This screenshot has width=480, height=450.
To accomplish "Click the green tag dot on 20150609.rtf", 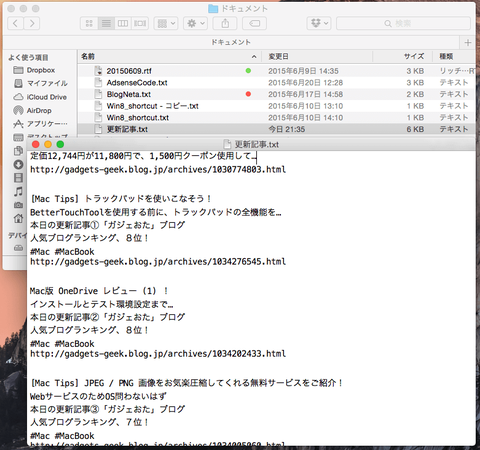I will coord(248,71).
